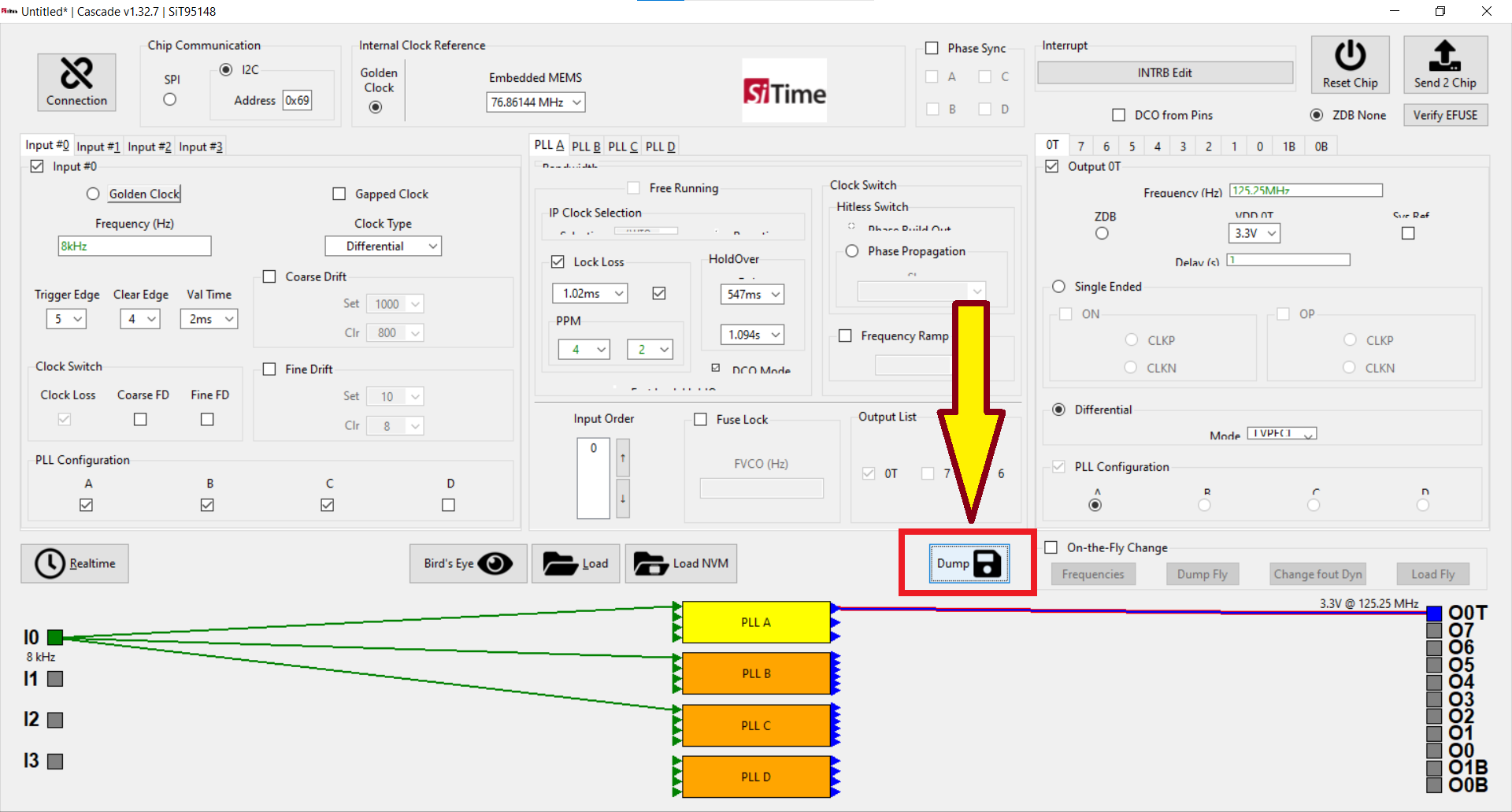This screenshot has width=1512, height=812.
Task: Move input order down with arrow
Action: click(x=623, y=499)
